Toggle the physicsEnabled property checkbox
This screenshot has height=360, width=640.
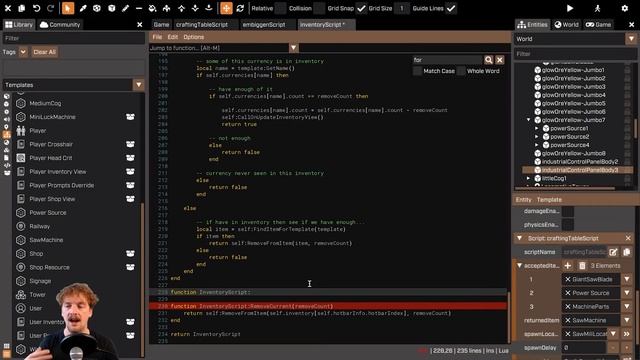pos(568,224)
